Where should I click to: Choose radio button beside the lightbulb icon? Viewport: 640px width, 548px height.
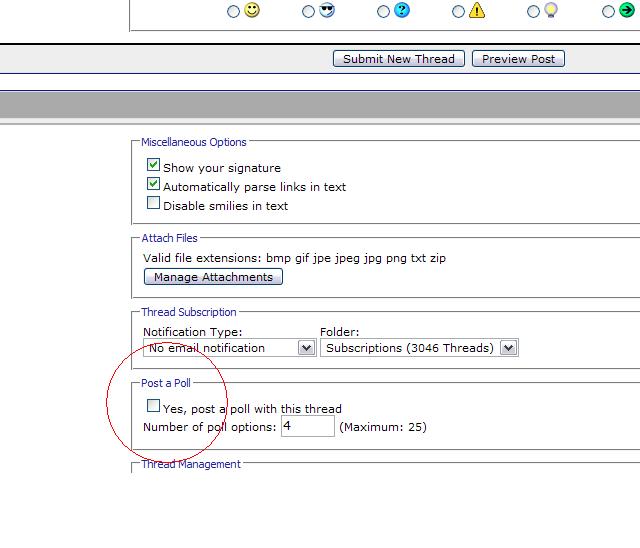pos(533,11)
